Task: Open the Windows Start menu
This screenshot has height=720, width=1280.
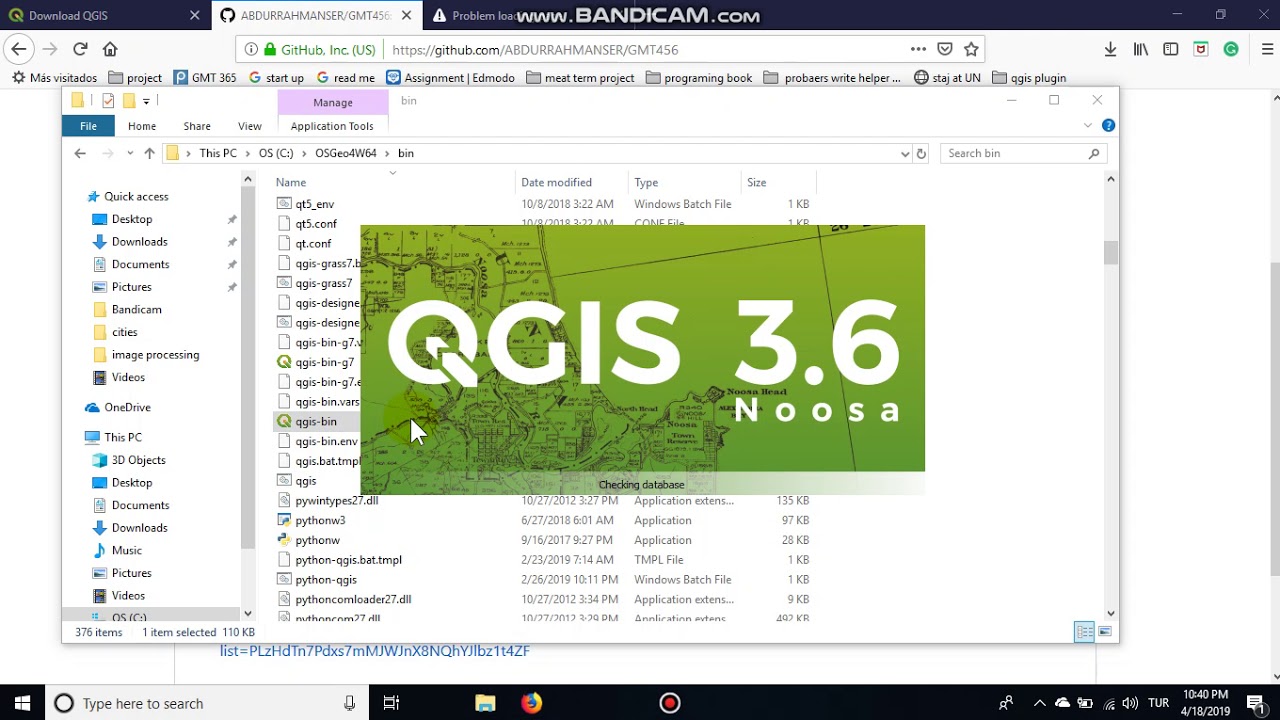Action: 22,703
